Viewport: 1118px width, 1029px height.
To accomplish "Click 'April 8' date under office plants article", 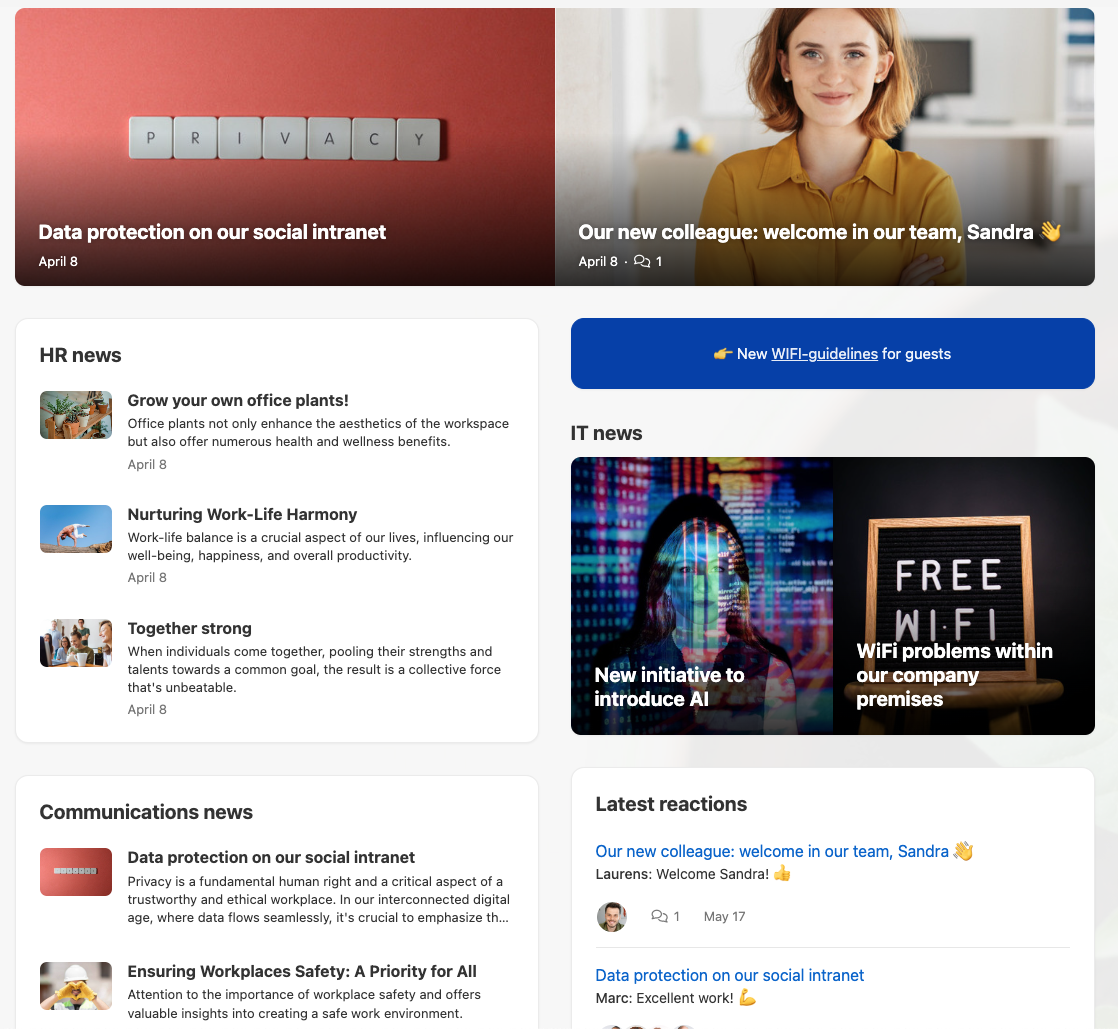I will point(147,464).
